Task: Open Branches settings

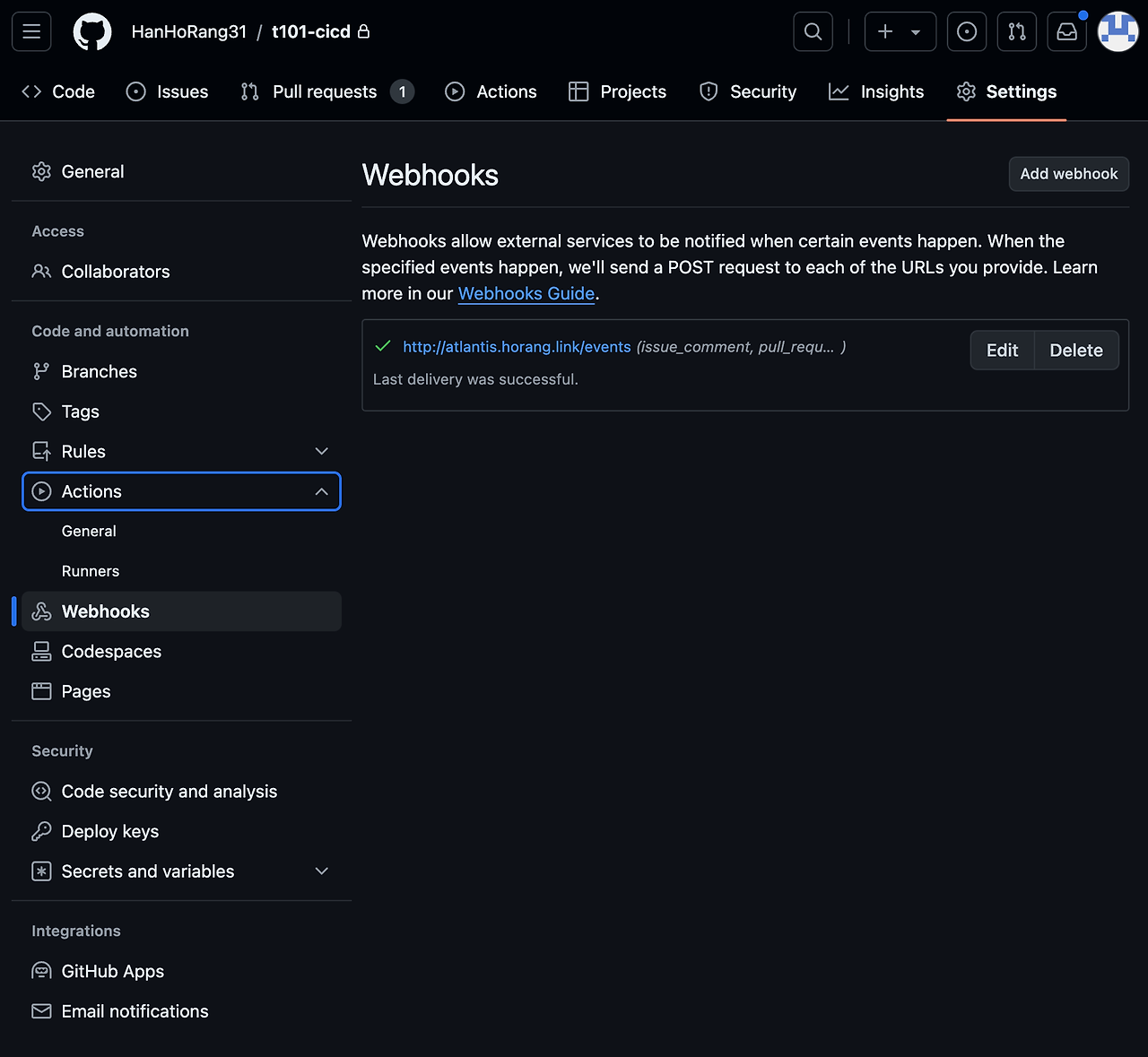Action: tap(181, 371)
